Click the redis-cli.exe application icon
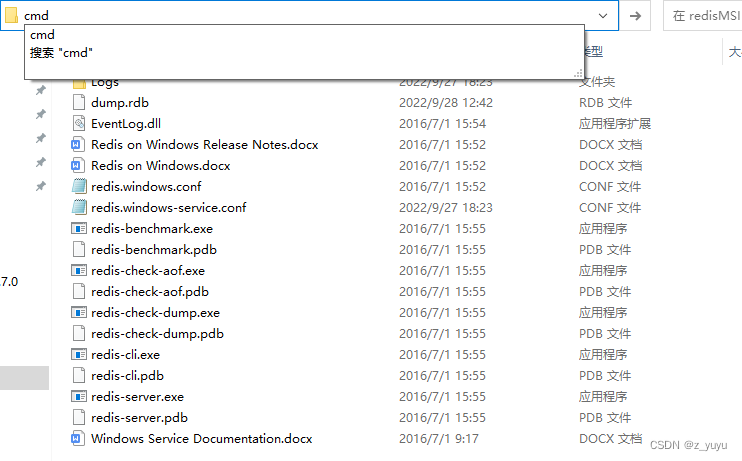This screenshot has height=461, width=742. coord(79,354)
